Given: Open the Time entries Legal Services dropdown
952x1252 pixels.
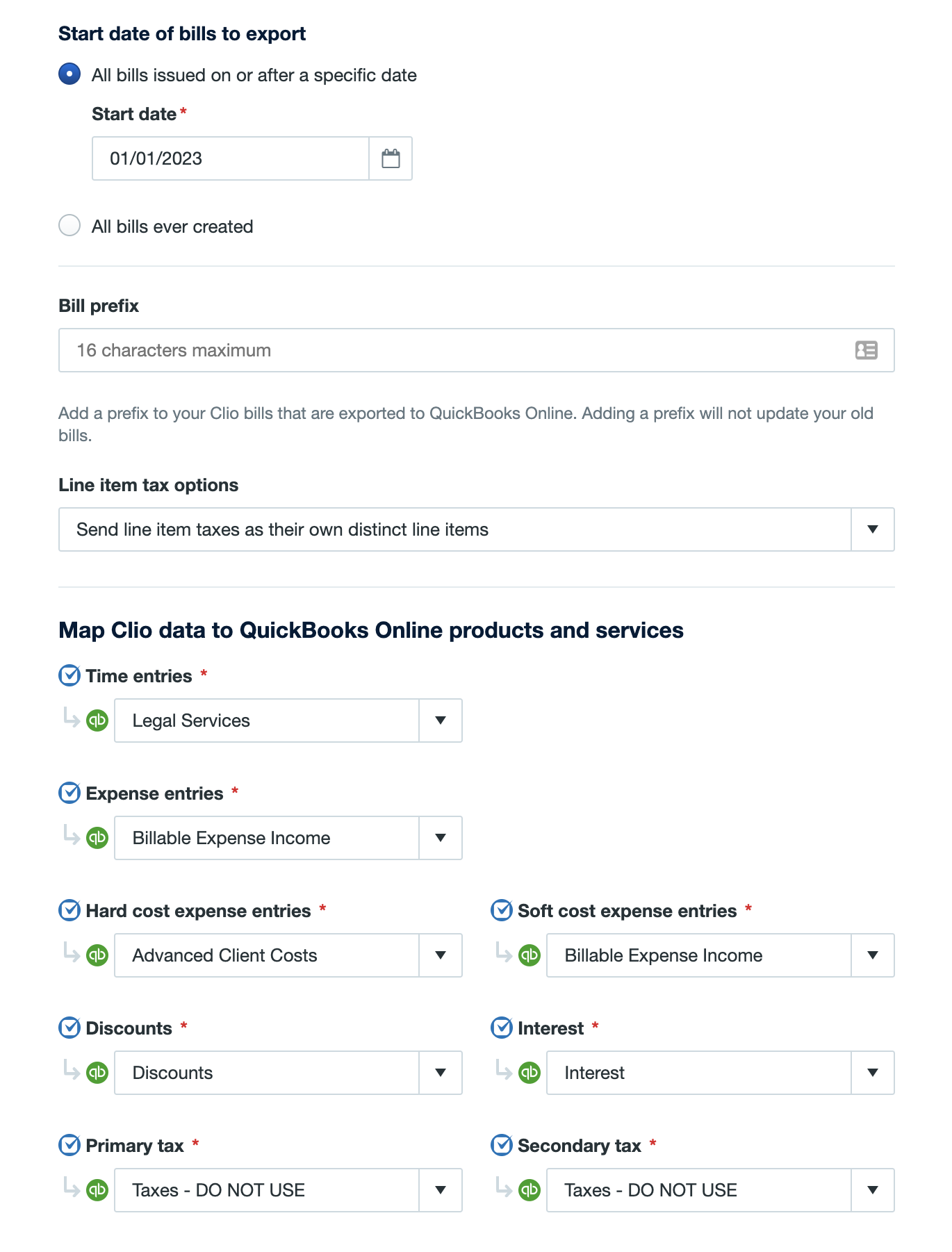Looking at the screenshot, I should [x=440, y=720].
